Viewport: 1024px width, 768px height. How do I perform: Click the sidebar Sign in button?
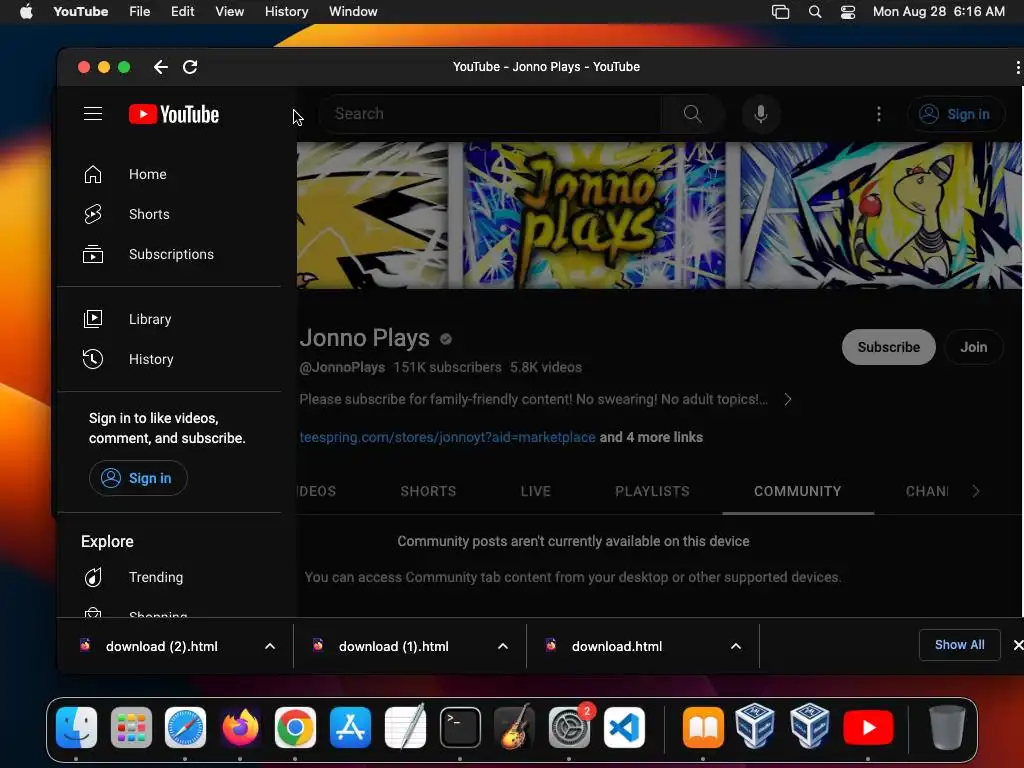coord(138,478)
